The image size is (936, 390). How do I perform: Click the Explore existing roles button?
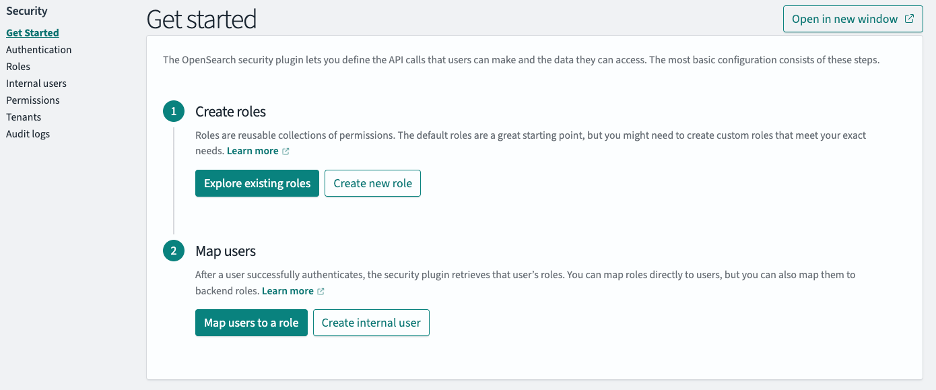pos(257,183)
